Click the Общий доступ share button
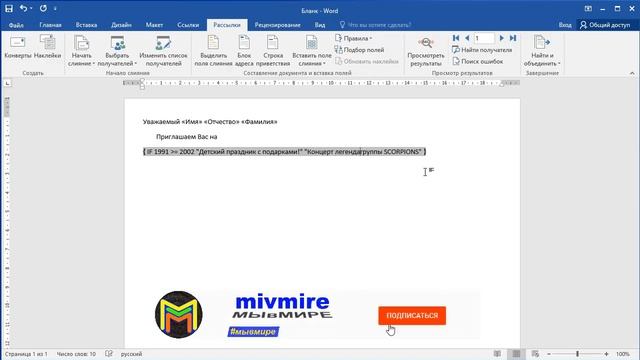The height and width of the screenshot is (360, 640). click(x=605, y=25)
